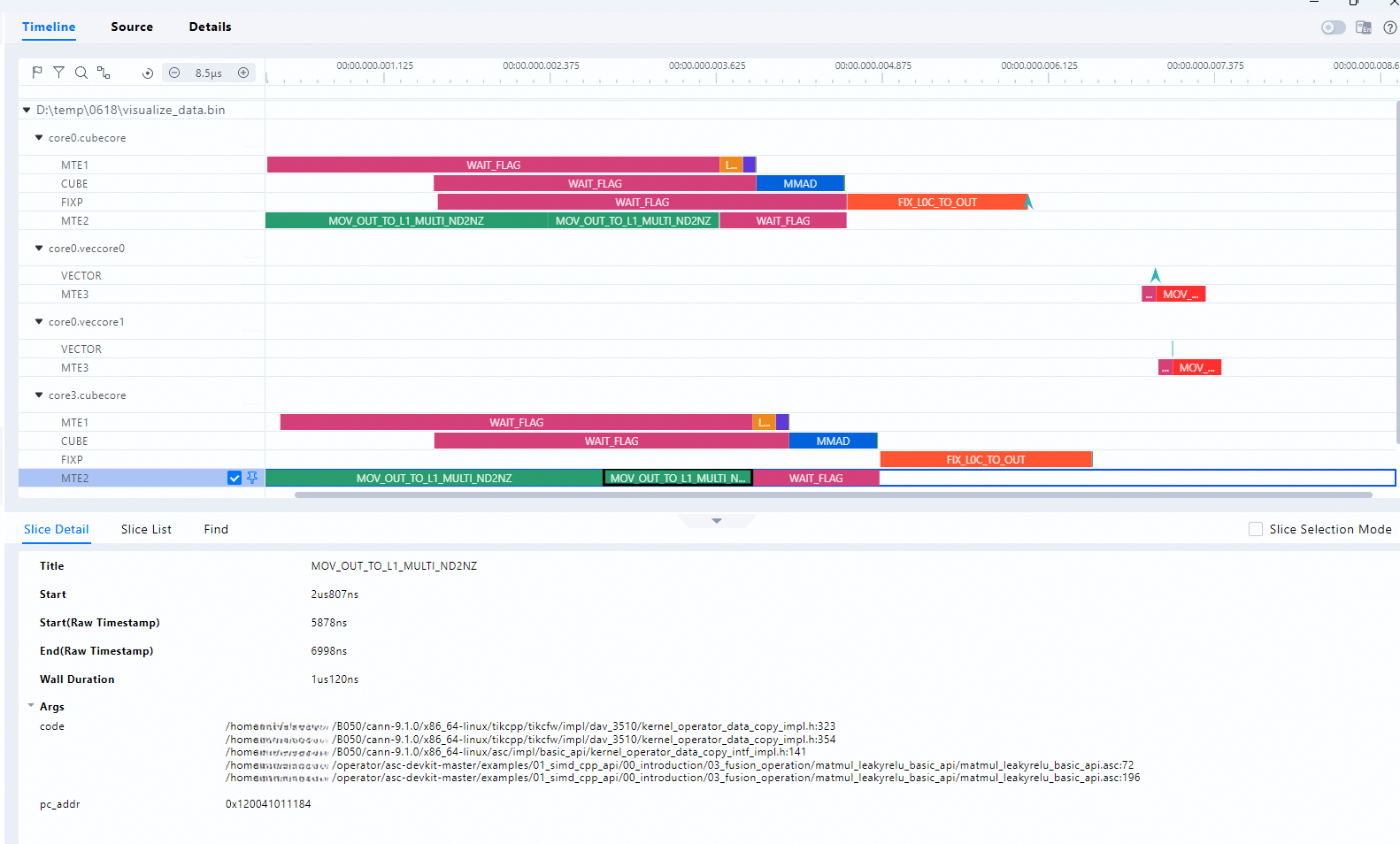The image size is (1400, 844).
Task: Zoom in with the plus circle icon
Action: [243, 73]
